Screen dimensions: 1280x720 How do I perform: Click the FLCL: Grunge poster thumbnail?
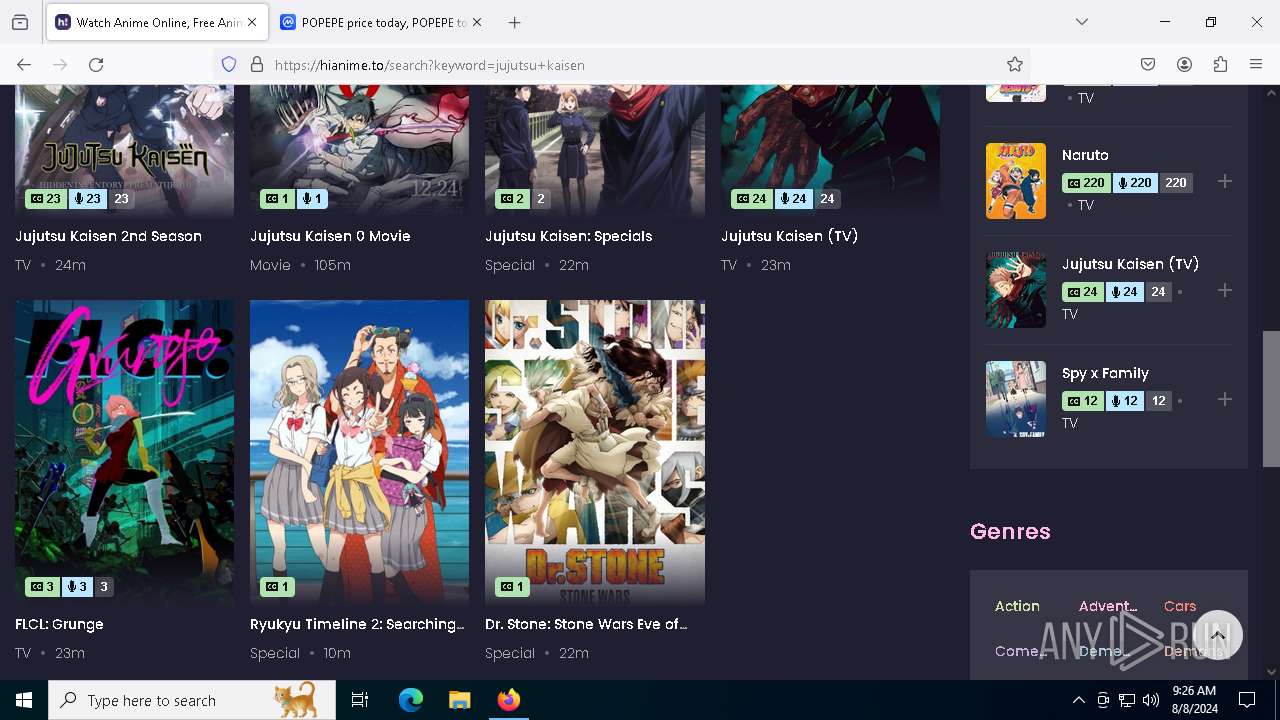(x=124, y=453)
